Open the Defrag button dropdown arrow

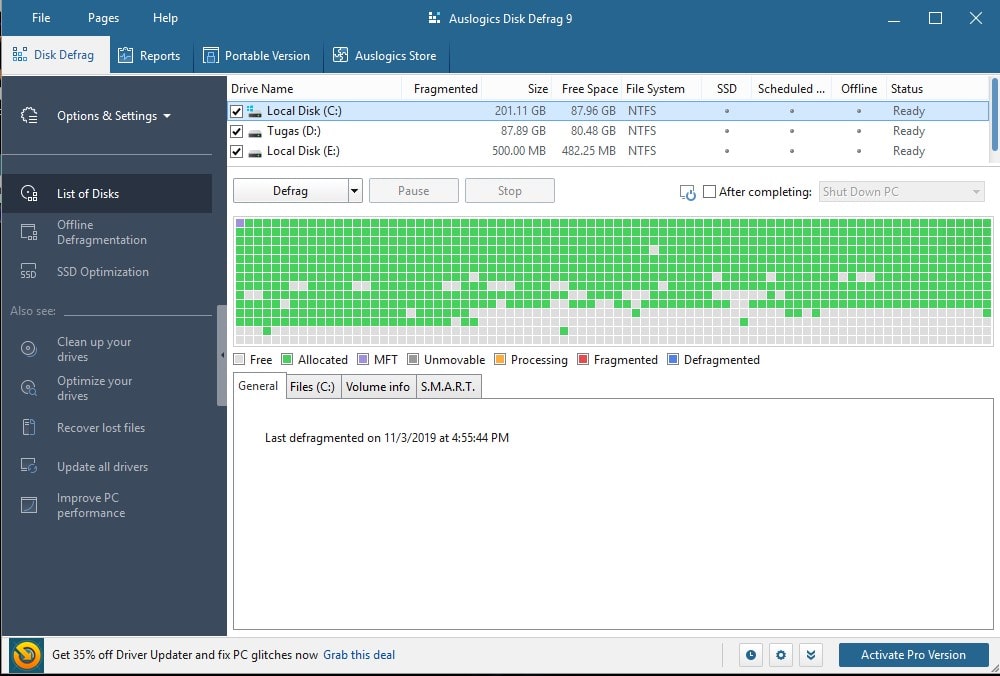(355, 191)
